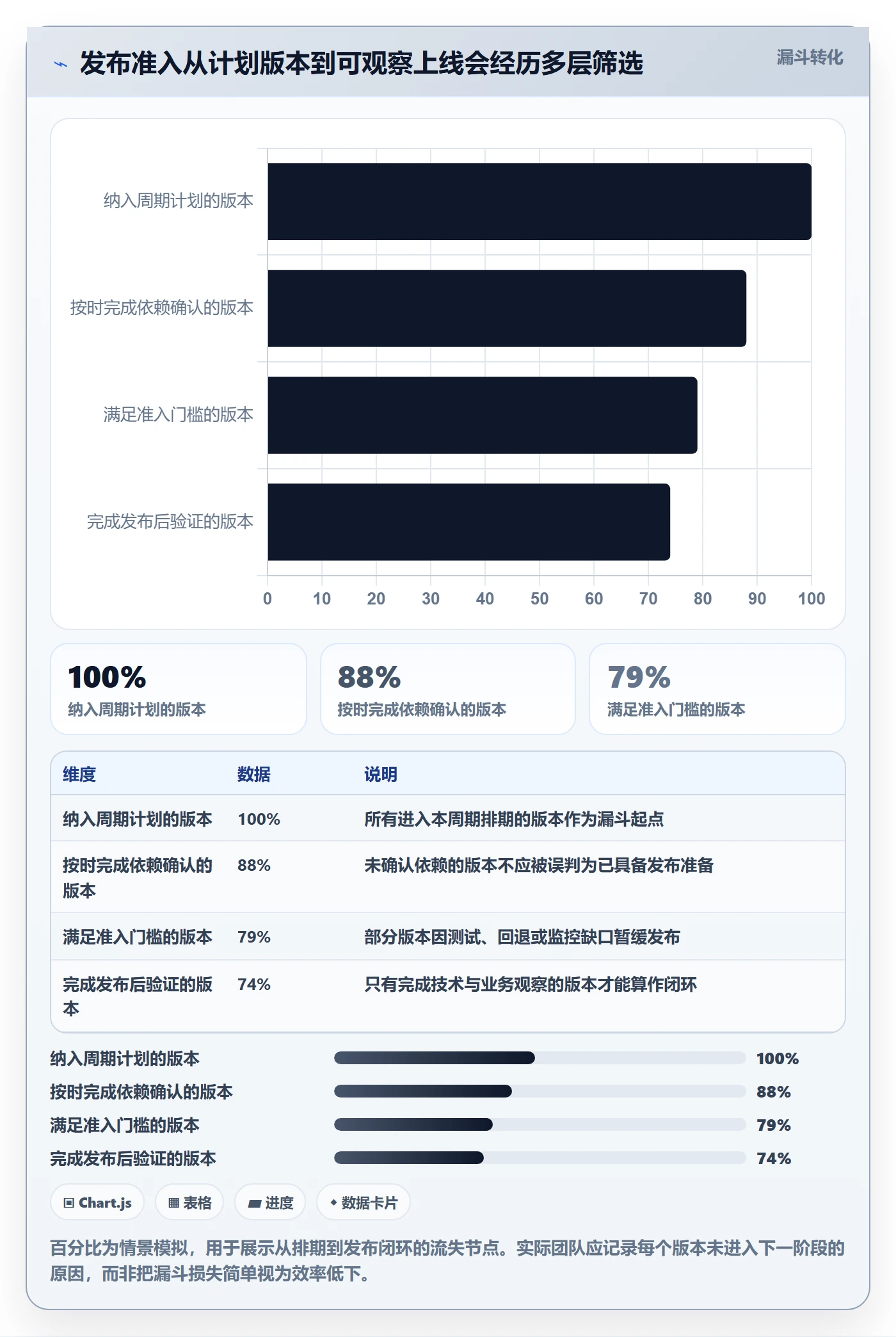Click the 88% progress bar
The width and height of the screenshot is (896, 1337).
540,1091
